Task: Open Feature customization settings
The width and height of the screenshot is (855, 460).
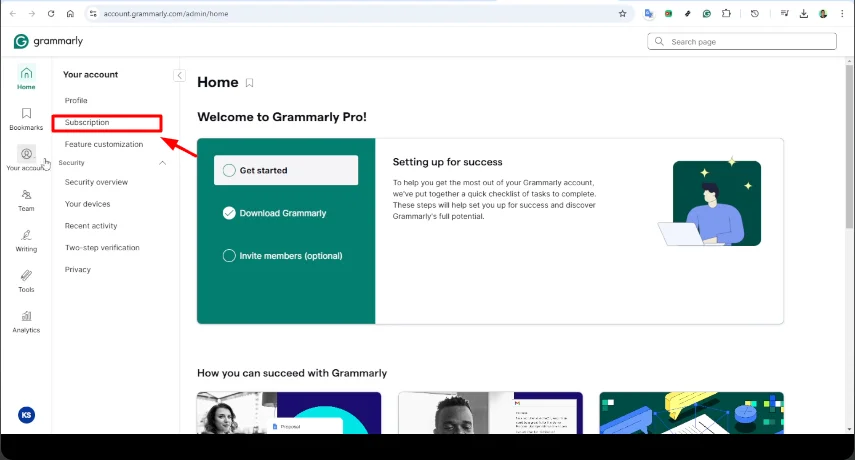Action: pyautogui.click(x=104, y=144)
